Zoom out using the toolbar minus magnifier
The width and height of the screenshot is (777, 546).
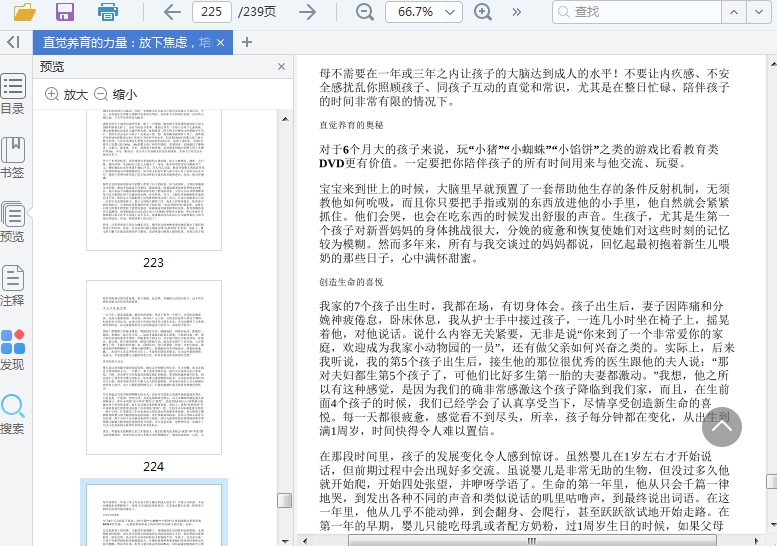point(365,12)
